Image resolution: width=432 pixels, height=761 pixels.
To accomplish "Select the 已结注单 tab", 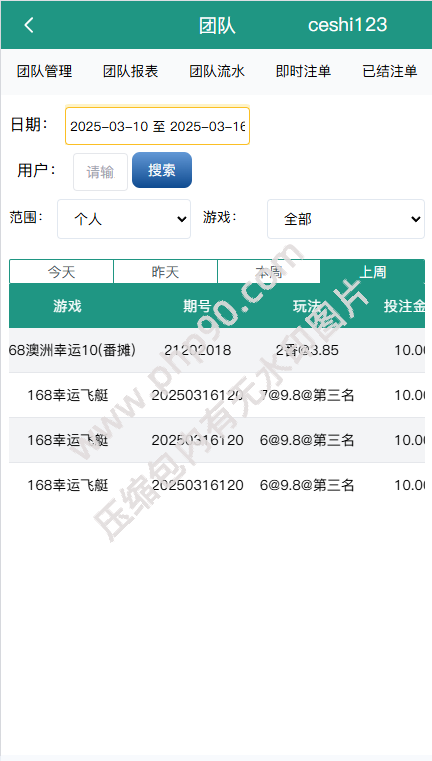I will 390,72.
